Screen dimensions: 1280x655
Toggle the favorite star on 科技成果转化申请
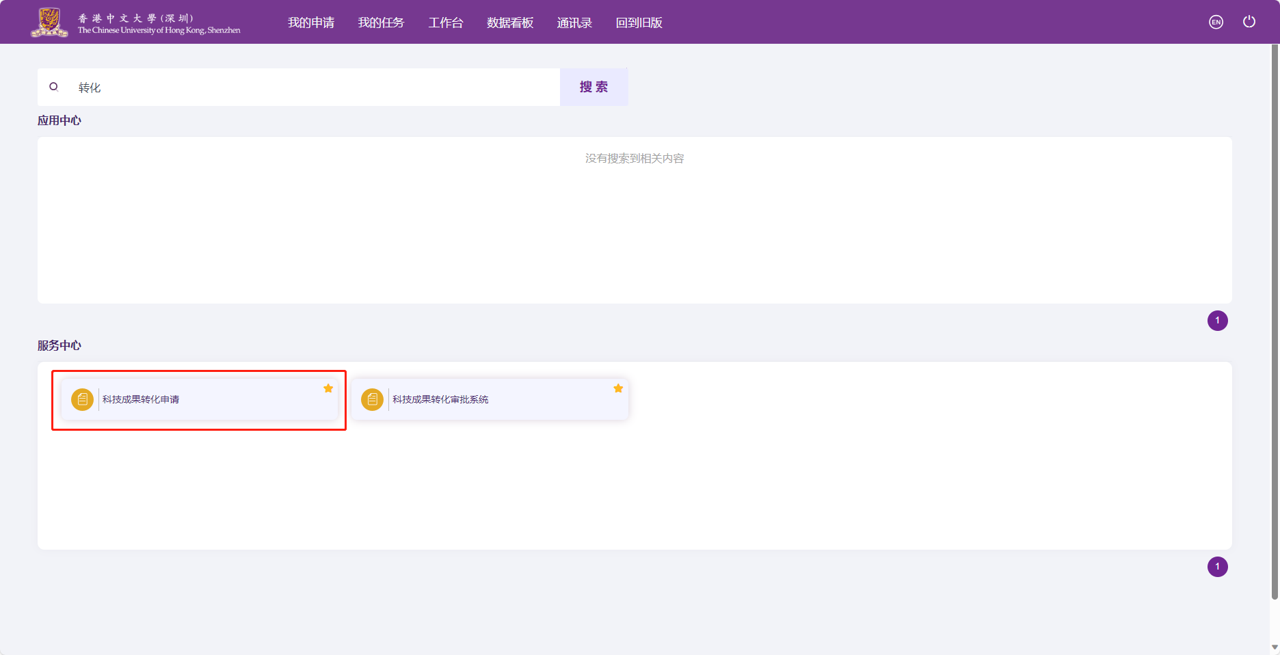pyautogui.click(x=328, y=388)
